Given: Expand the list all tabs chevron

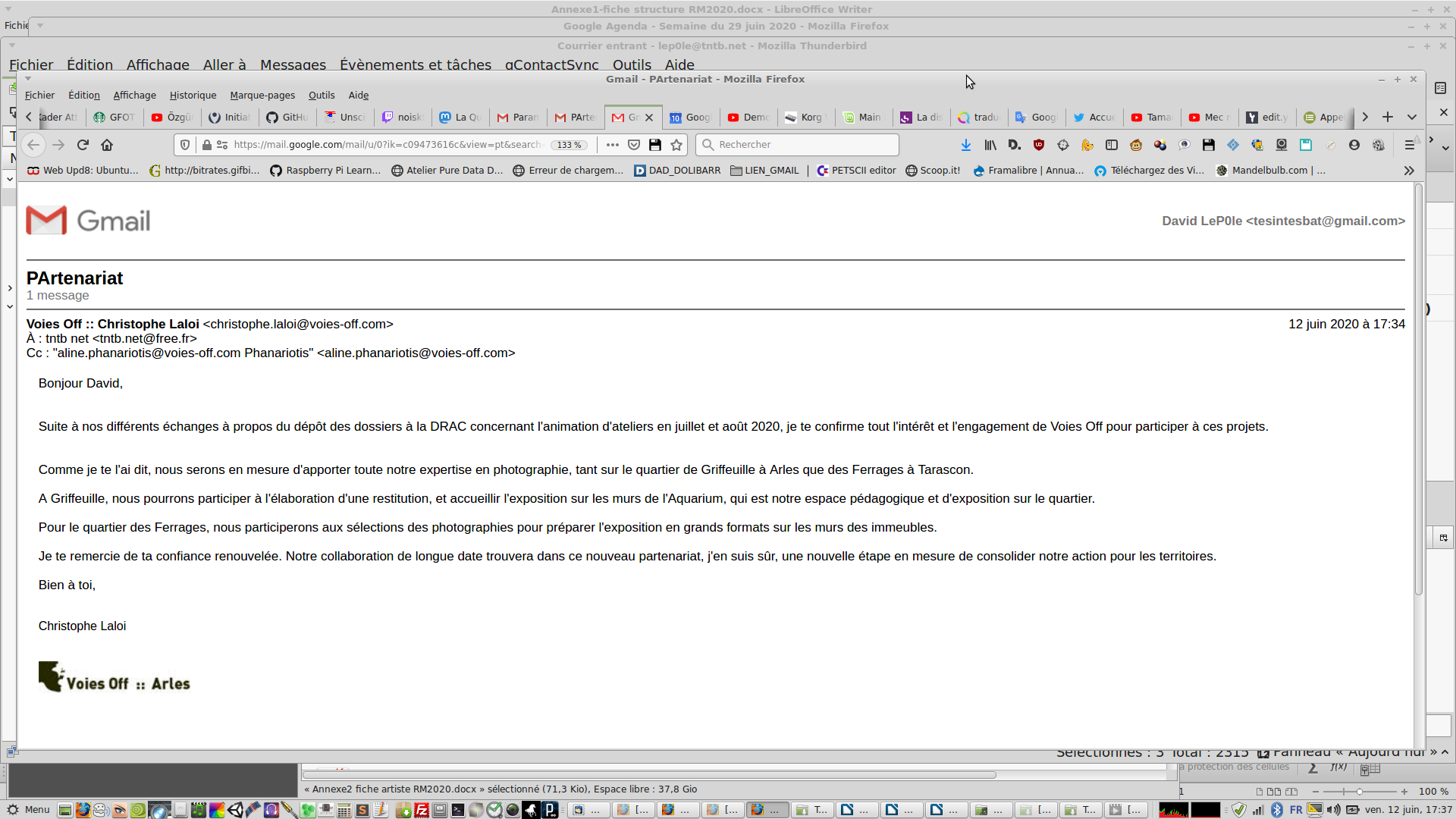Looking at the screenshot, I should (x=1412, y=117).
